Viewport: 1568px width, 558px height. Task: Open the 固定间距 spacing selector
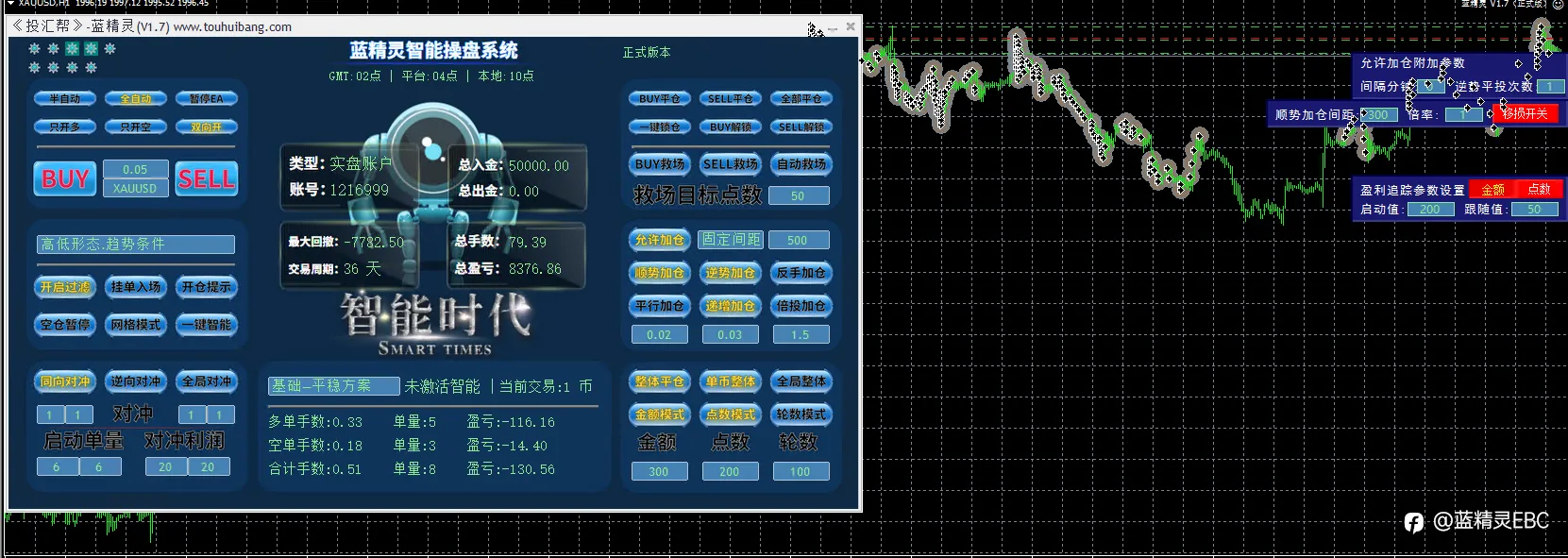coord(731,240)
